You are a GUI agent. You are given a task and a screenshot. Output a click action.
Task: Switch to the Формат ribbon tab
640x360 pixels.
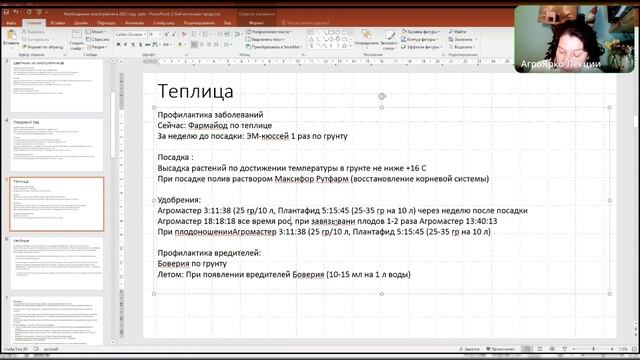[256, 23]
